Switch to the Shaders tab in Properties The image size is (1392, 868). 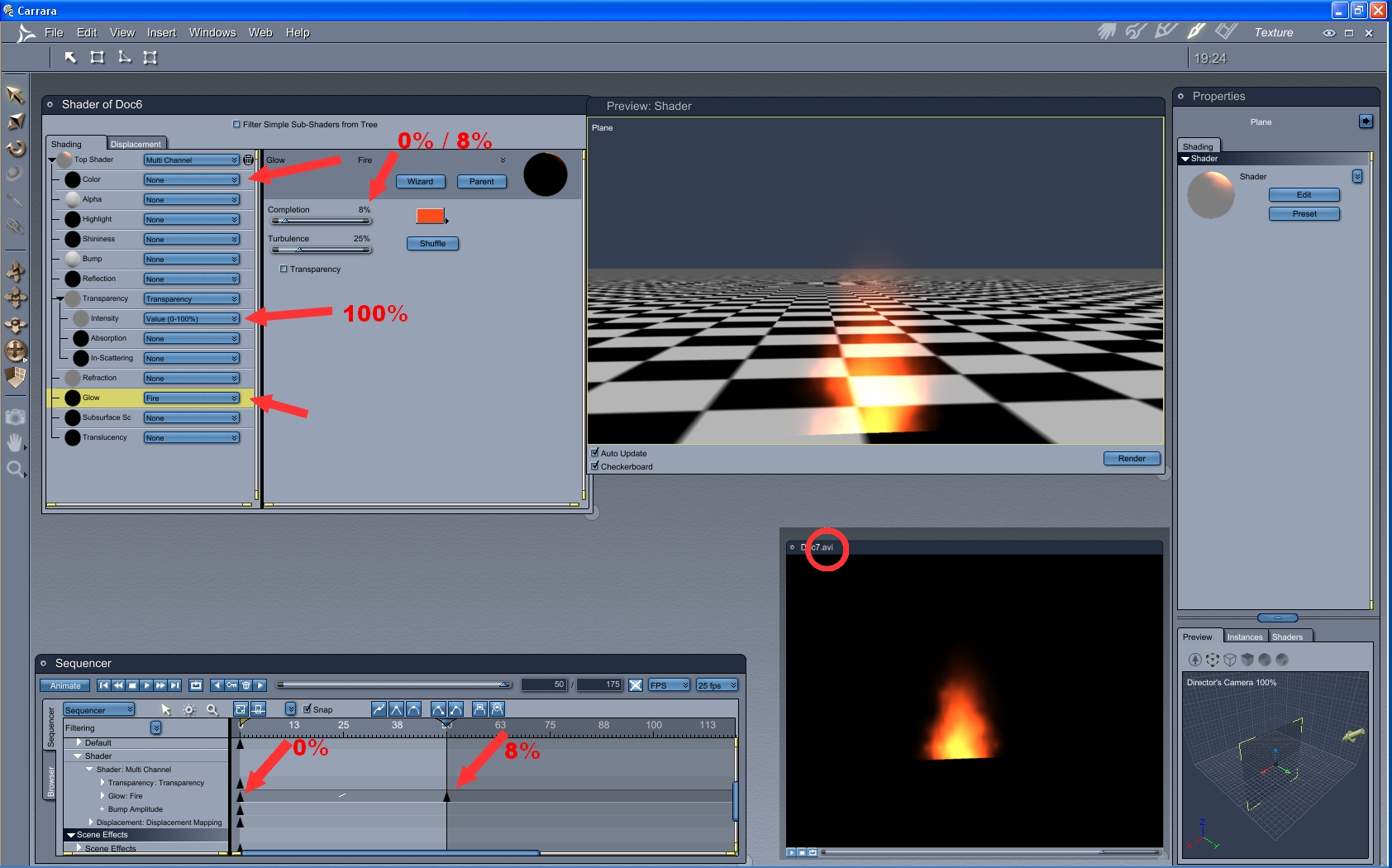[1287, 637]
